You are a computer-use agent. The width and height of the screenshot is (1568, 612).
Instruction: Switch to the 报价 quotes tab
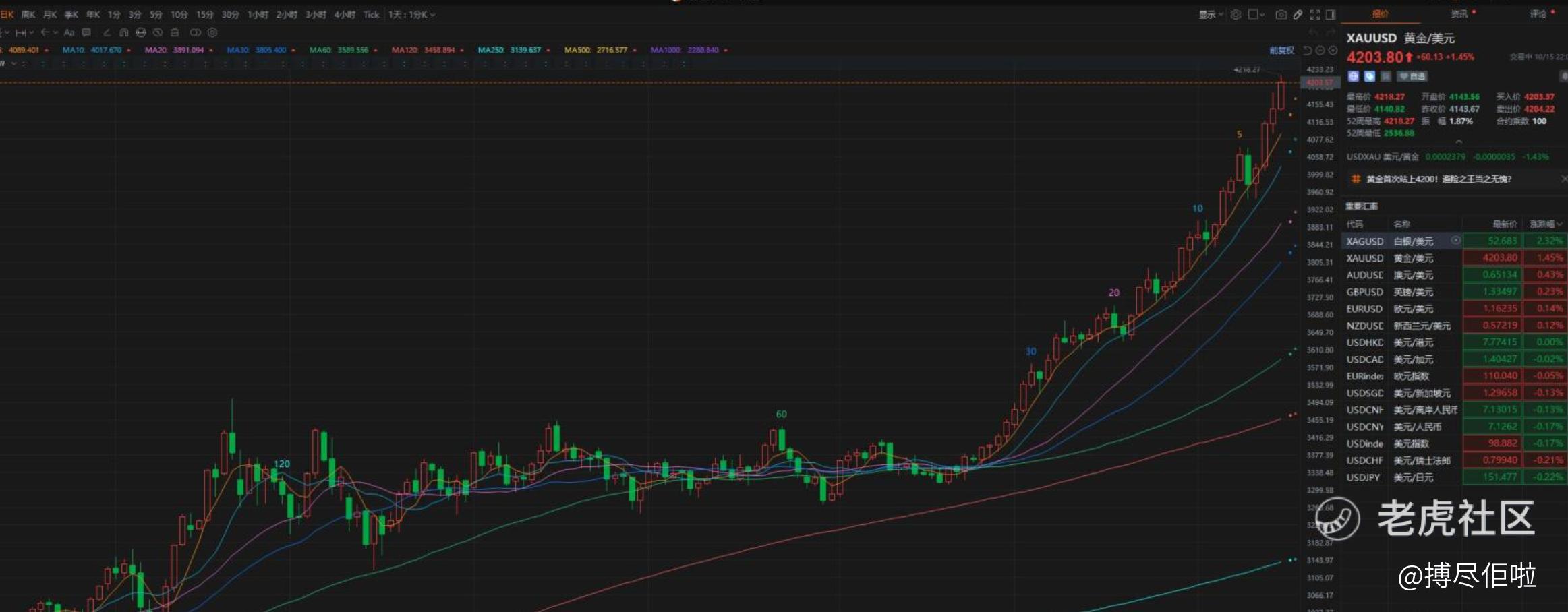(x=1381, y=13)
